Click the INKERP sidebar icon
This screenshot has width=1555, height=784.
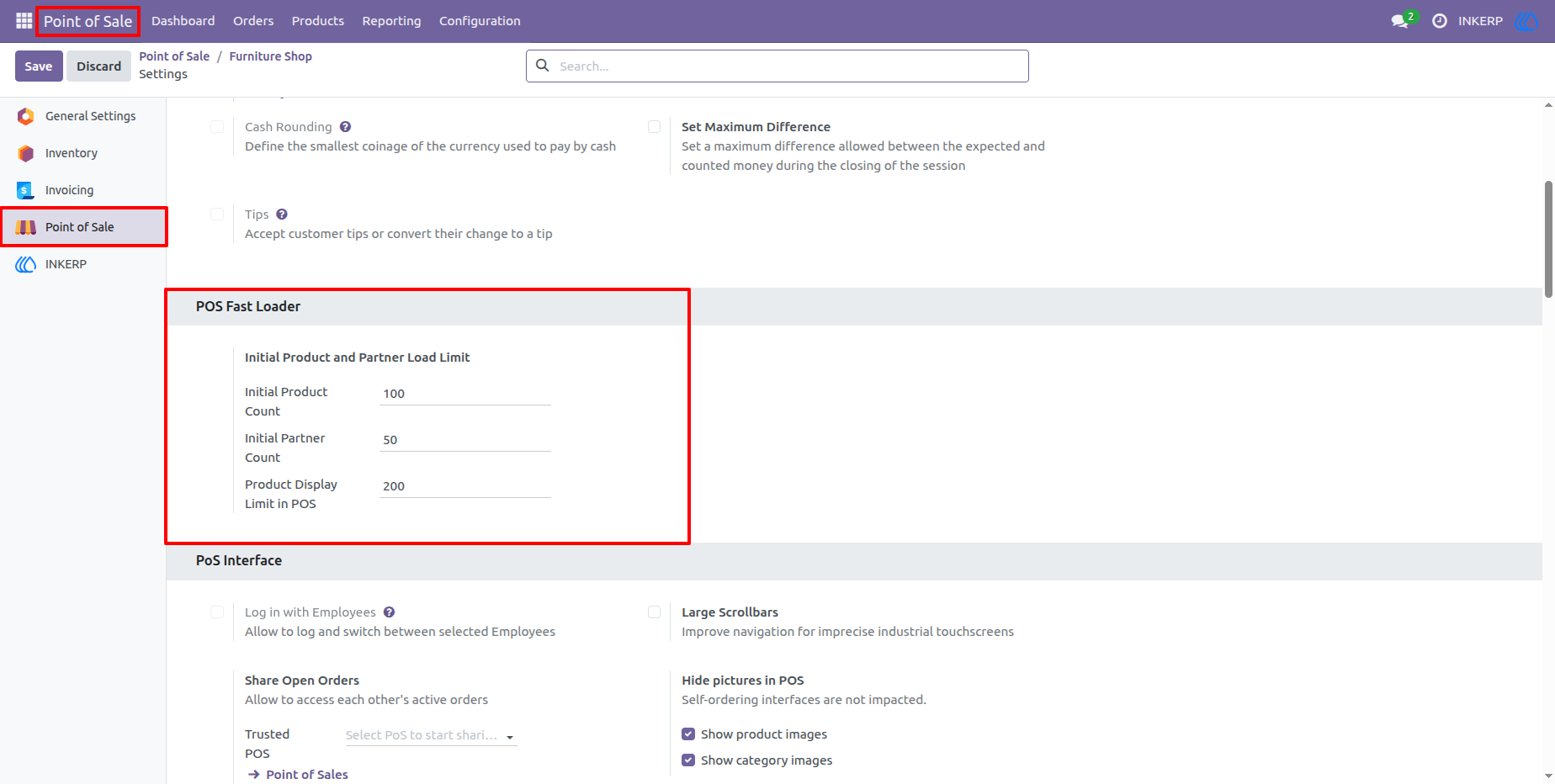coord(26,264)
